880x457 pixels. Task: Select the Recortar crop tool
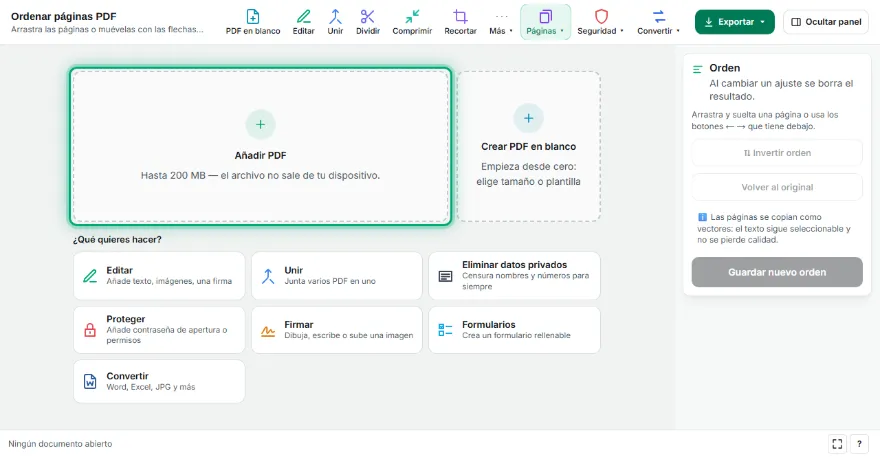(461, 22)
